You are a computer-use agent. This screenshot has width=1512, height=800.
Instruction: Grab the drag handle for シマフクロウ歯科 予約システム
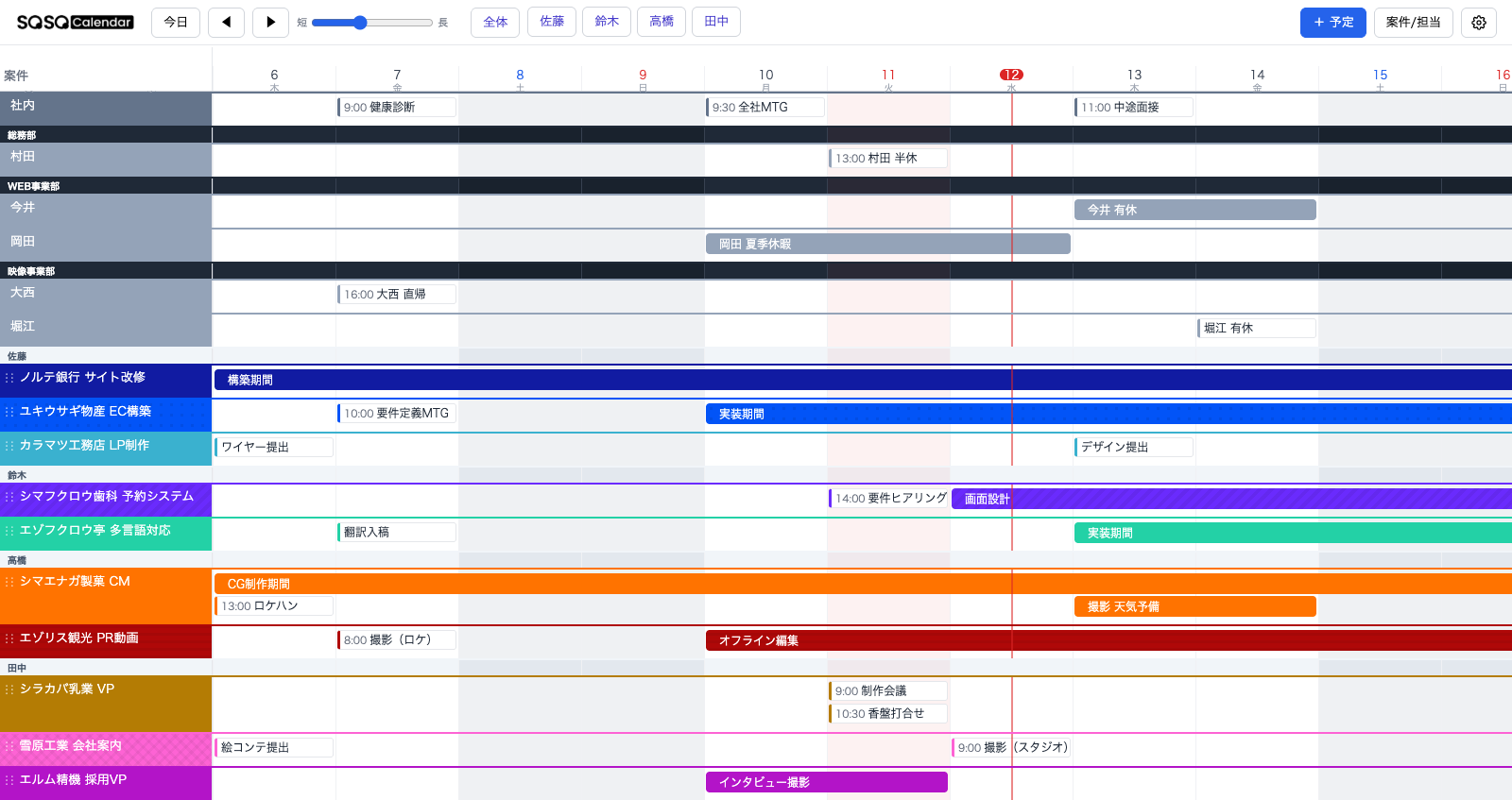click(9, 497)
